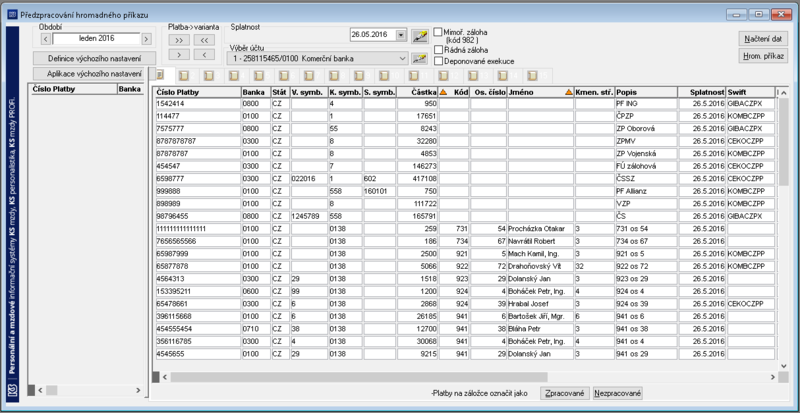The height and width of the screenshot is (413, 800).
Task: Click main table scroll right arrow
Action: pos(773,377)
